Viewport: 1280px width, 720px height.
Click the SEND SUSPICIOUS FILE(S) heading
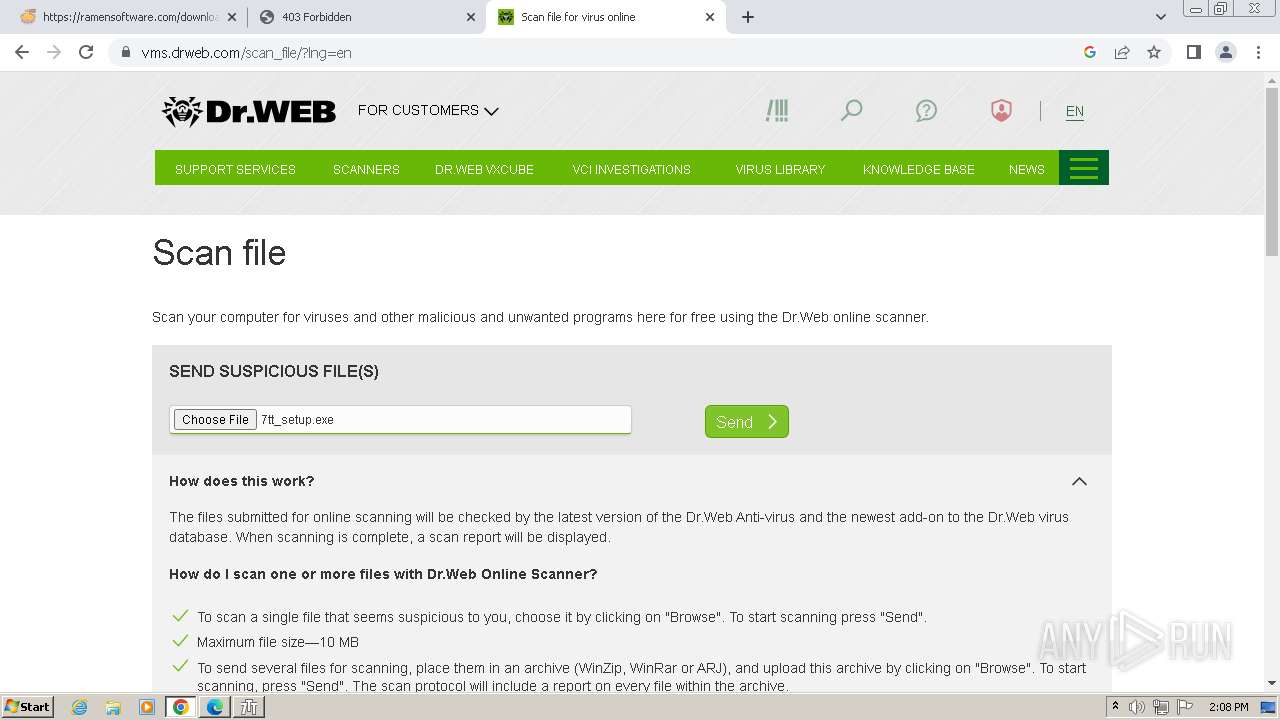point(274,371)
